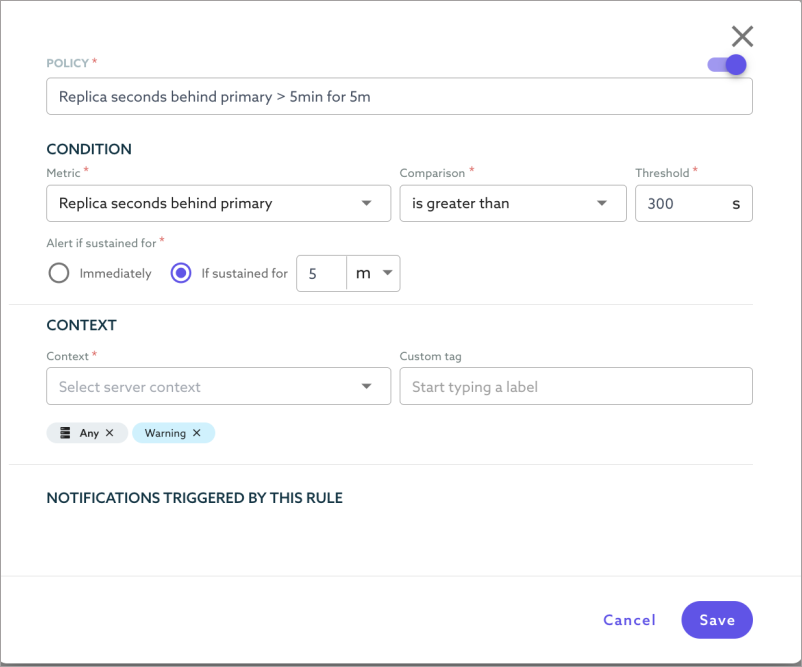Close the policy dialog with X icon
The width and height of the screenshot is (802, 667).
pos(742,37)
